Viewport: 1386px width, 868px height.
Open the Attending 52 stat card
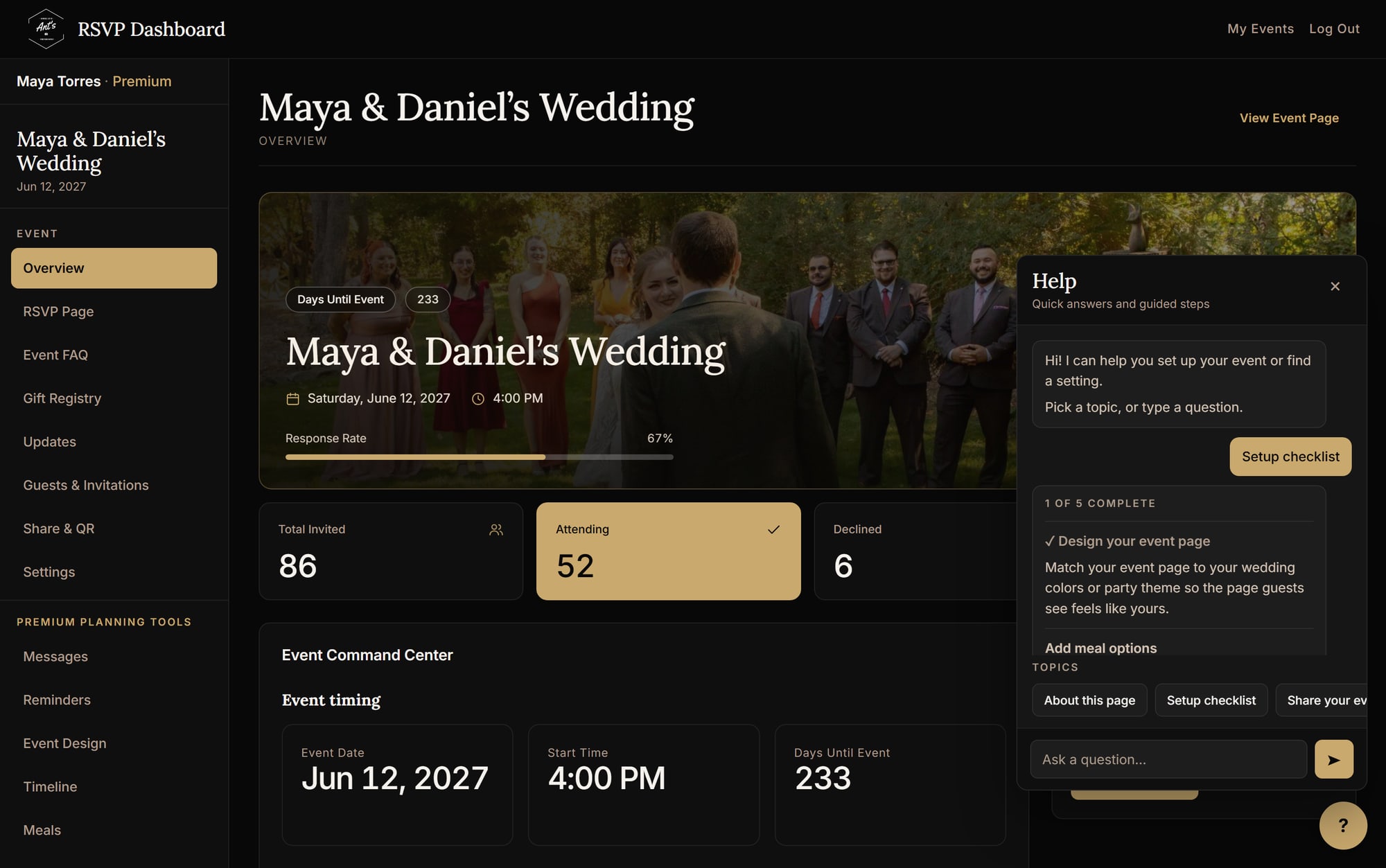point(669,551)
